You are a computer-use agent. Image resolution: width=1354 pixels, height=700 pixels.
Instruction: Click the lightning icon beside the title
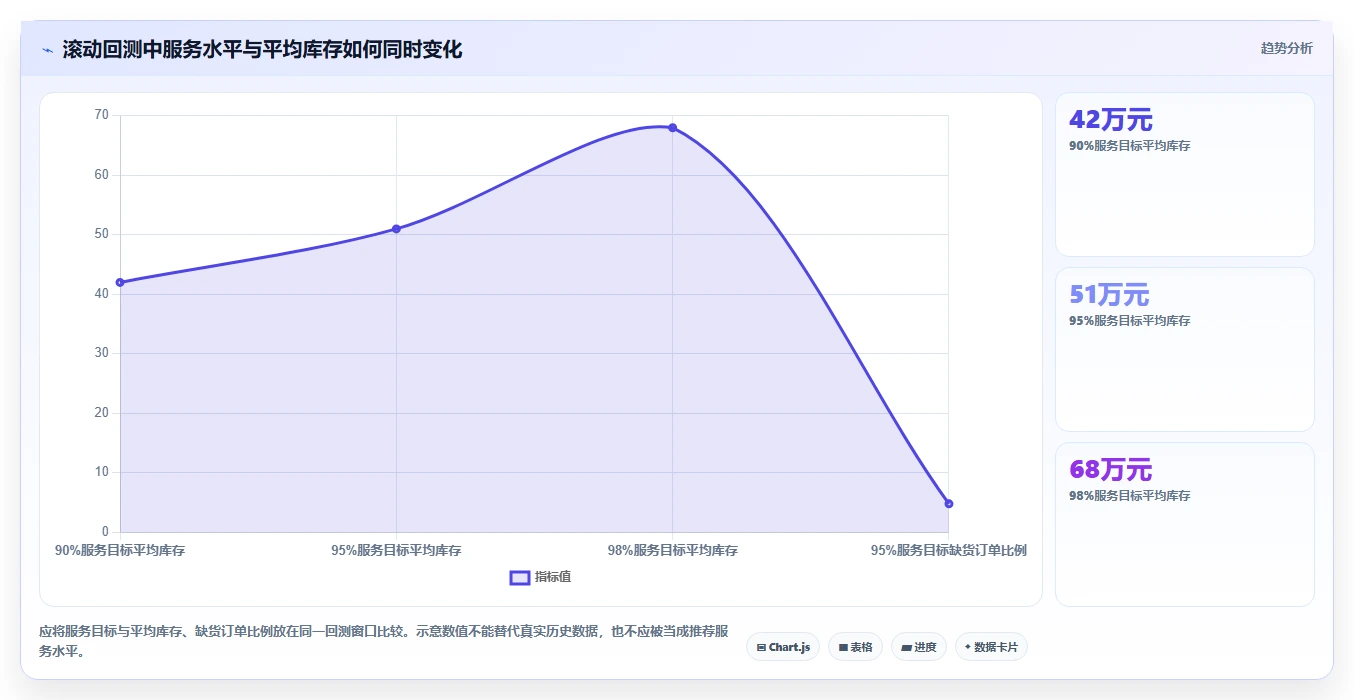[x=47, y=50]
